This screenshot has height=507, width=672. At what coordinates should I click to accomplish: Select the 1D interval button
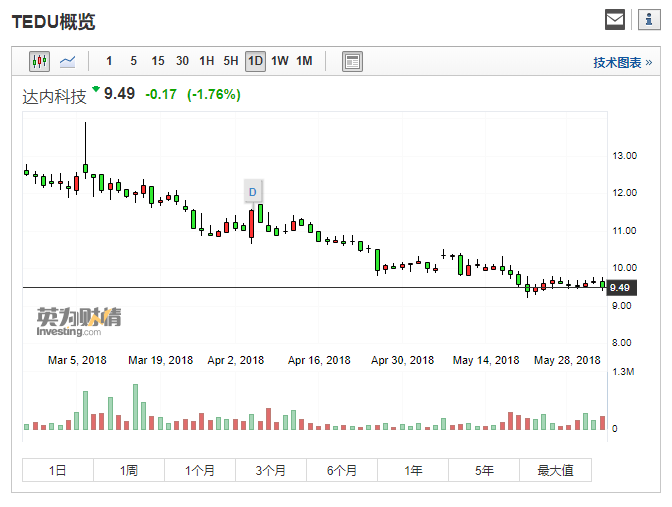[255, 61]
